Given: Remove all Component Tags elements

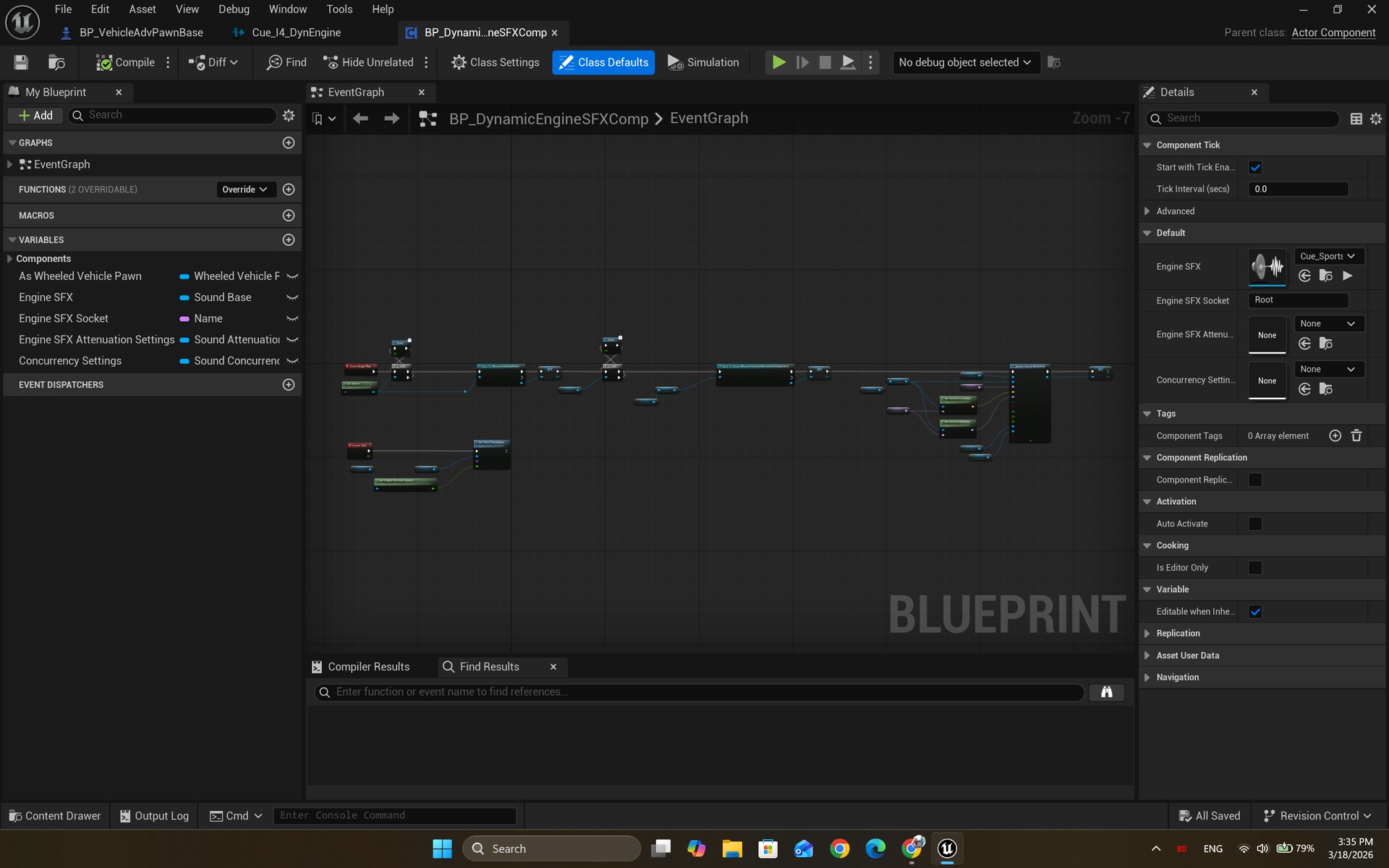Looking at the screenshot, I should pos(1356,435).
